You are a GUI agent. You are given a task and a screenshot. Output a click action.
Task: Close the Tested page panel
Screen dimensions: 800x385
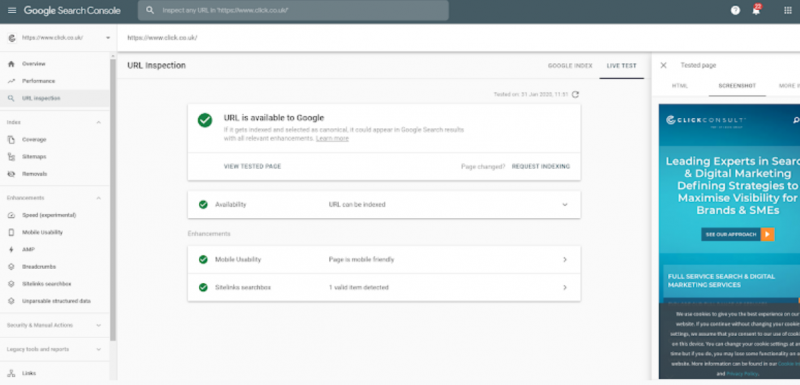tap(663, 65)
